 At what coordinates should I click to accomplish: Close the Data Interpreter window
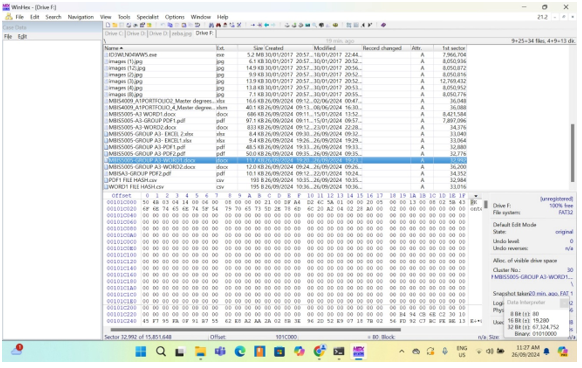point(565,303)
